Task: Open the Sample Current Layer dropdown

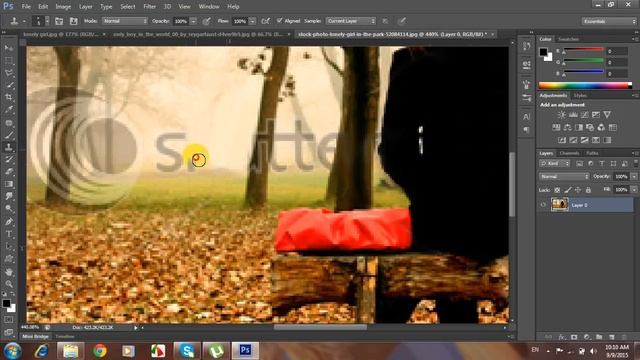Action: [x=351, y=21]
